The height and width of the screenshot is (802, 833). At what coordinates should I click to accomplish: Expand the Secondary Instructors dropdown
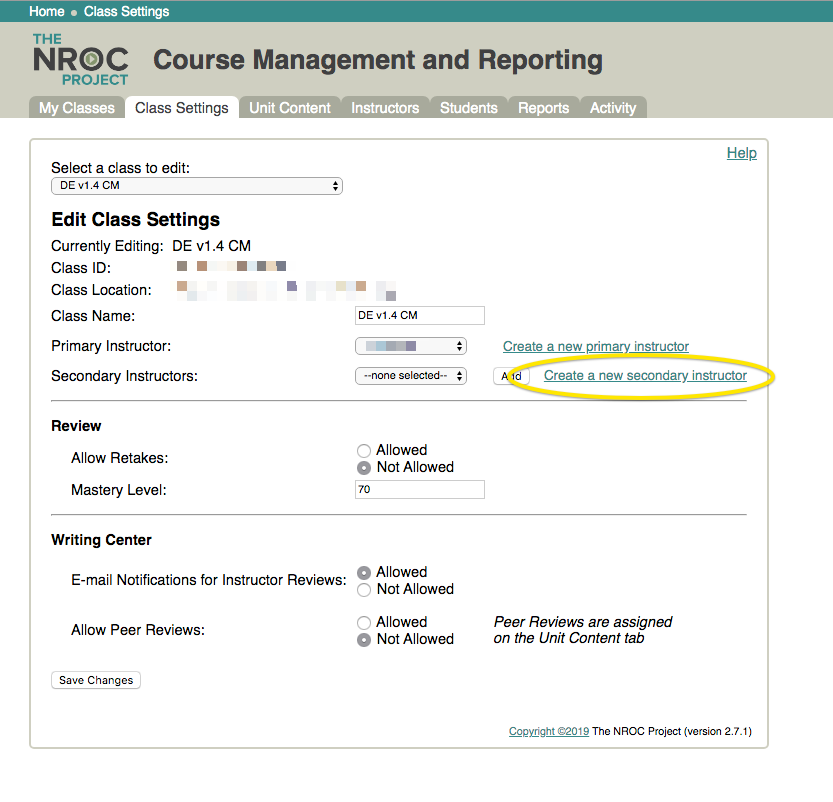point(411,376)
